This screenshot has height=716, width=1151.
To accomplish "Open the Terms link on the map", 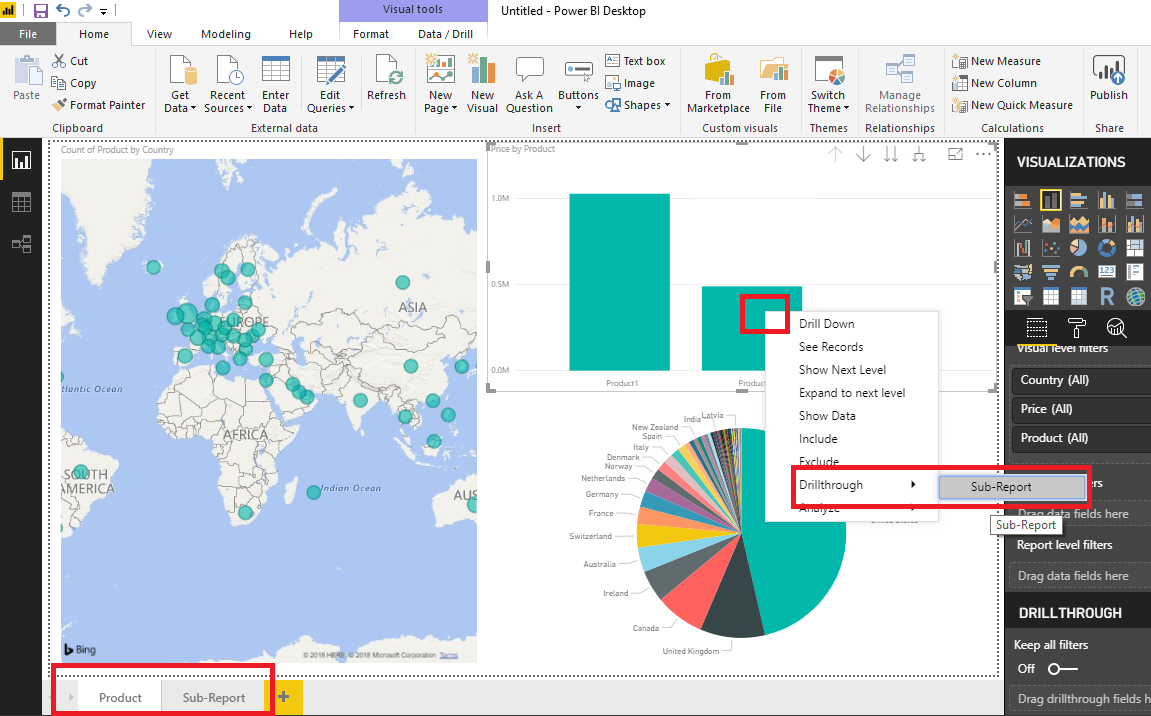I will 449,655.
